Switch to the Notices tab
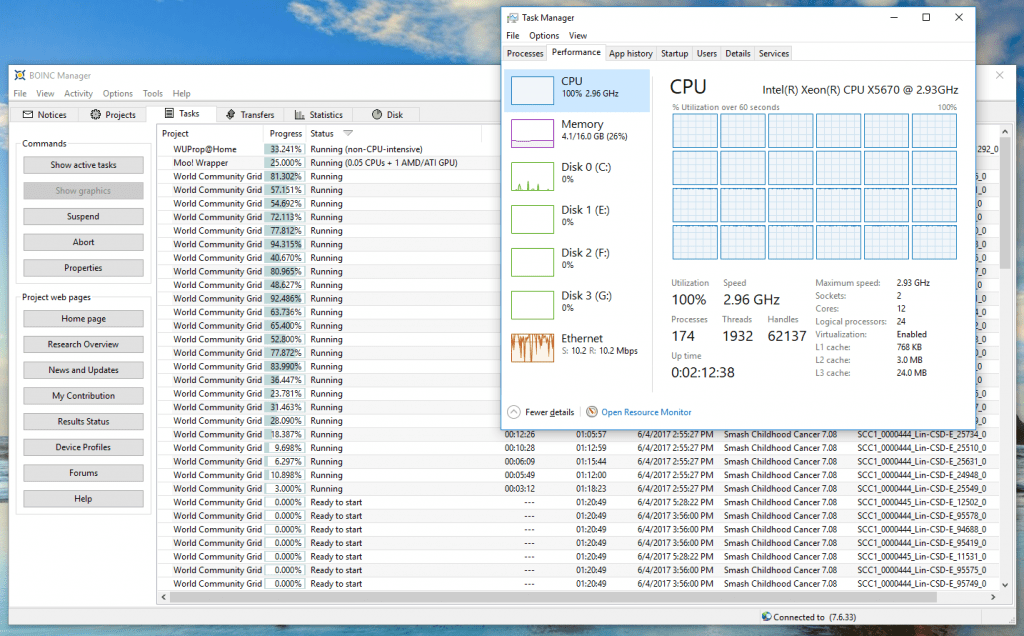Viewport: 1024px width, 636px height. point(45,115)
